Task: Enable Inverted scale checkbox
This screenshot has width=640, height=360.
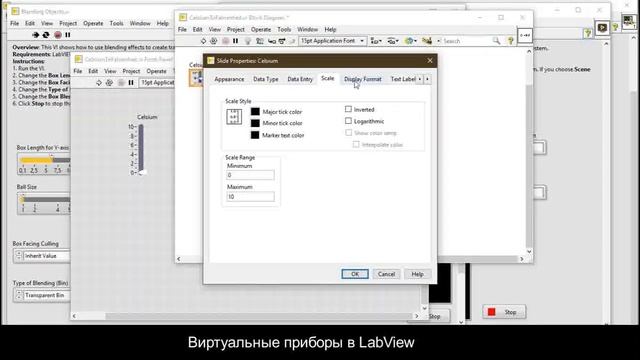Action: click(x=348, y=109)
